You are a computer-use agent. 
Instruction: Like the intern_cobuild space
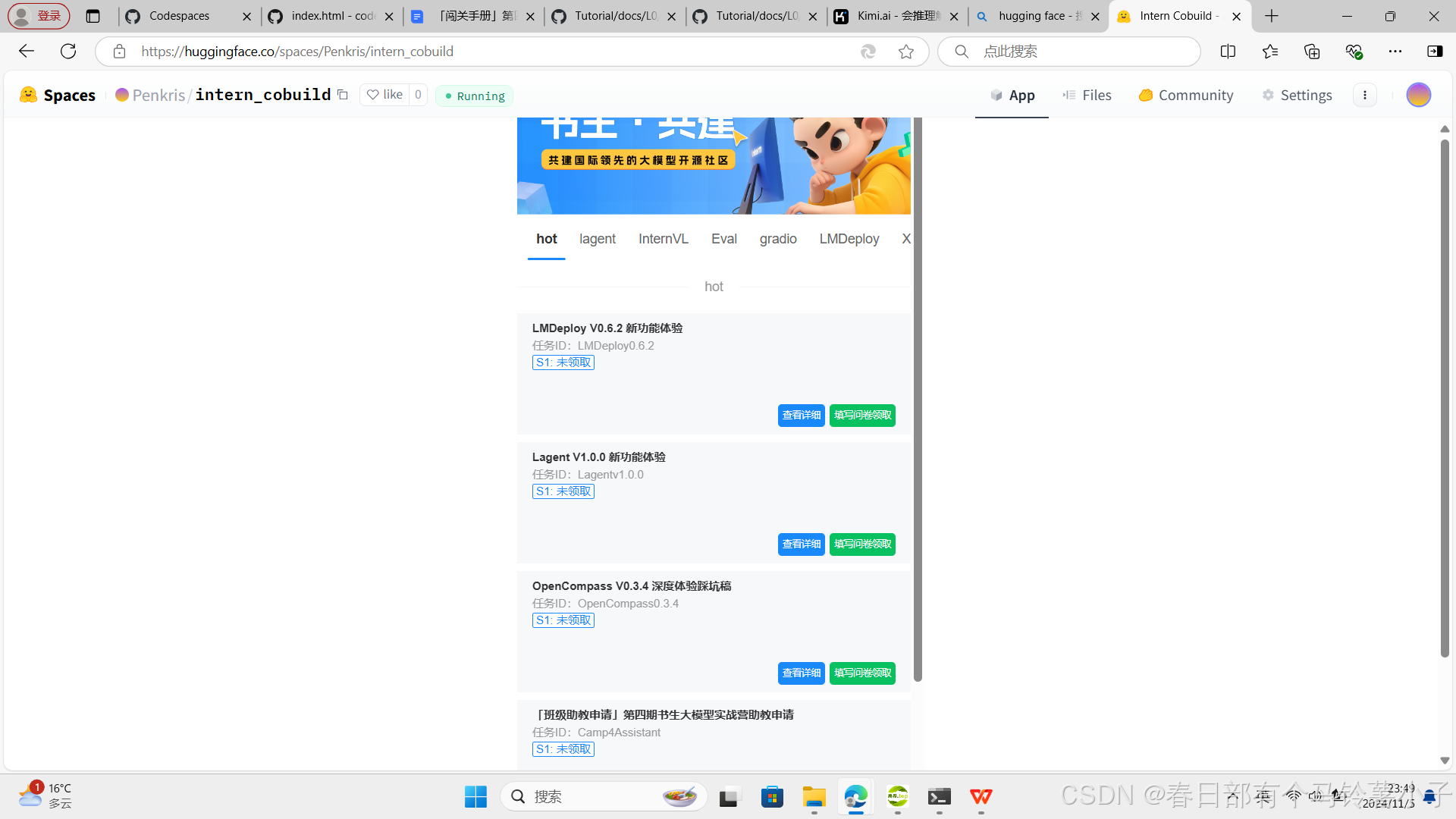pos(385,95)
